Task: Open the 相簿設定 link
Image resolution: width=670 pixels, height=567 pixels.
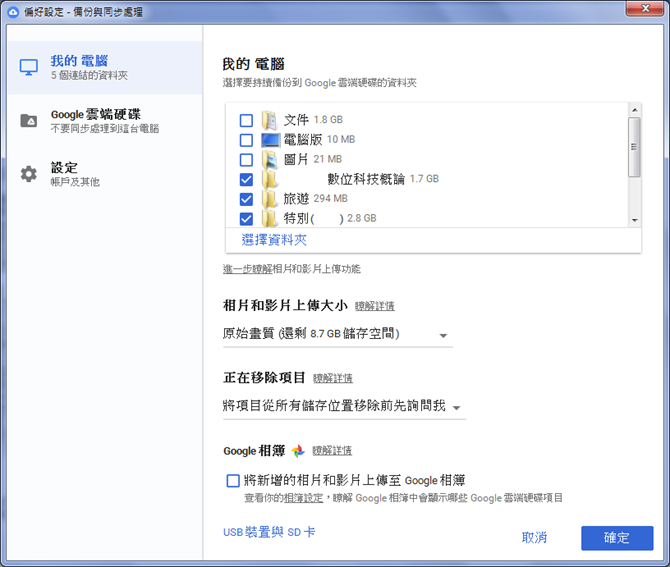Action: point(303,498)
